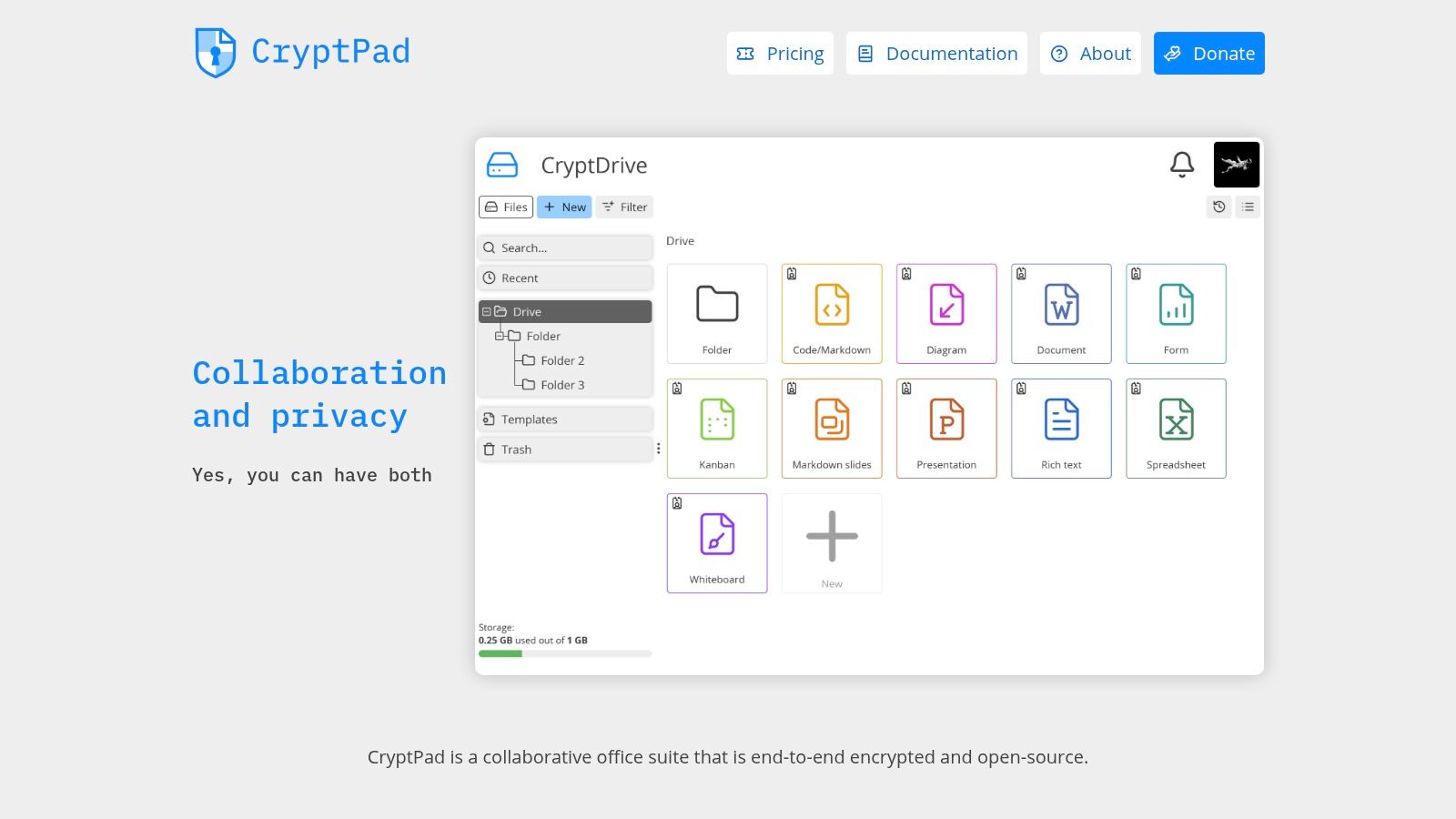Screen dimensions: 1456x819
Task: Open Recent in the sidebar
Action: [x=565, y=278]
